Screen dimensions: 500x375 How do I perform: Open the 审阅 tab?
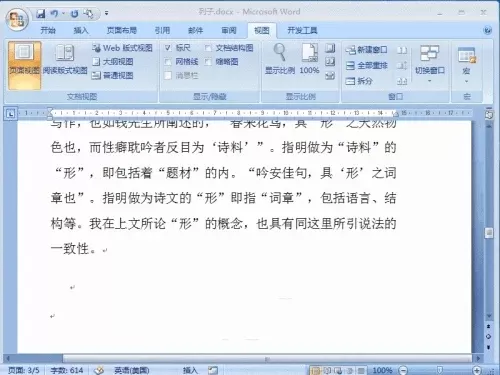(229, 31)
